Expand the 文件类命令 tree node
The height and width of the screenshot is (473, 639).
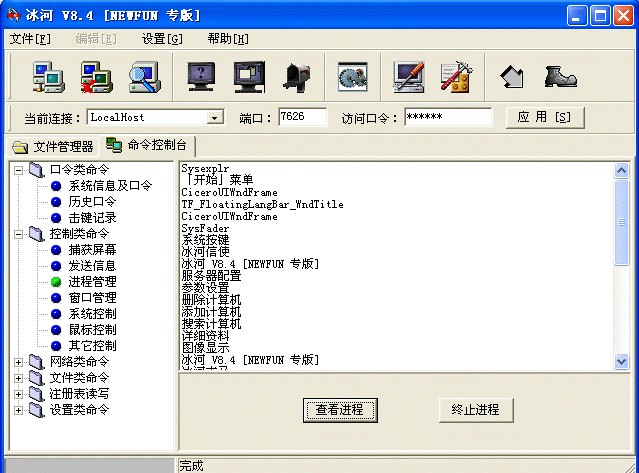coord(18,378)
